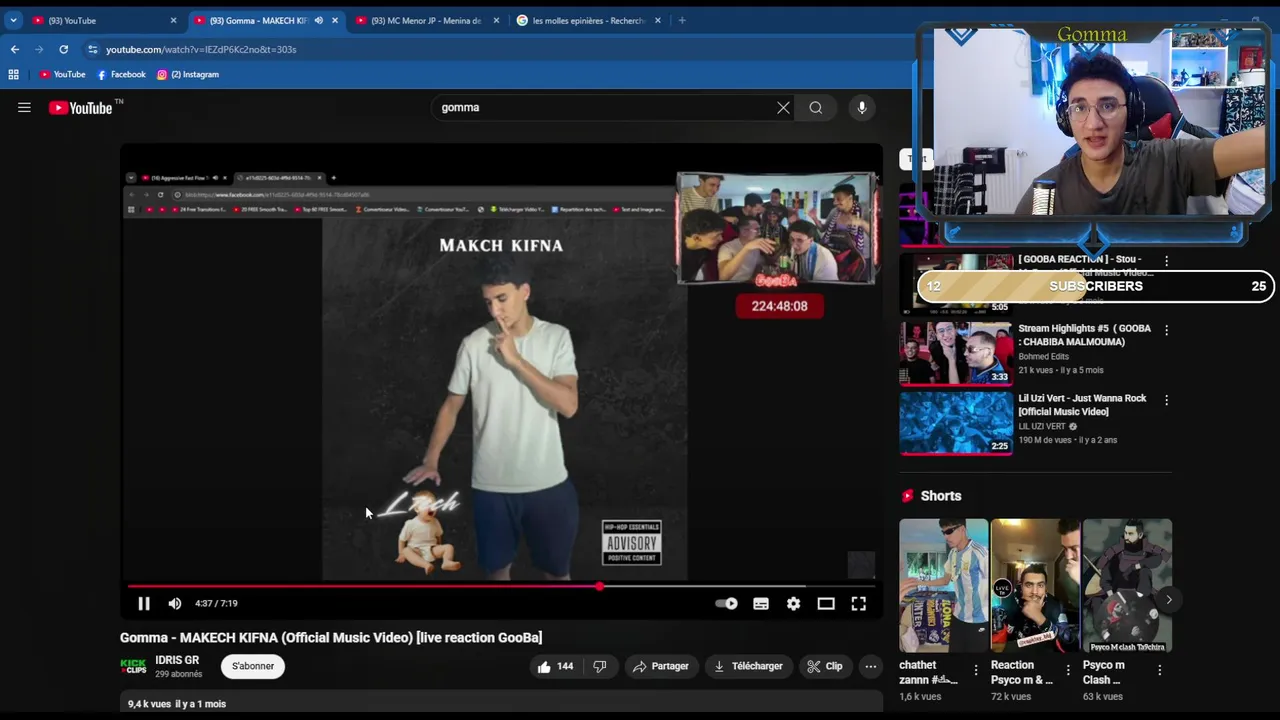Open options for Lil Uzi Vert video

pos(1166,400)
